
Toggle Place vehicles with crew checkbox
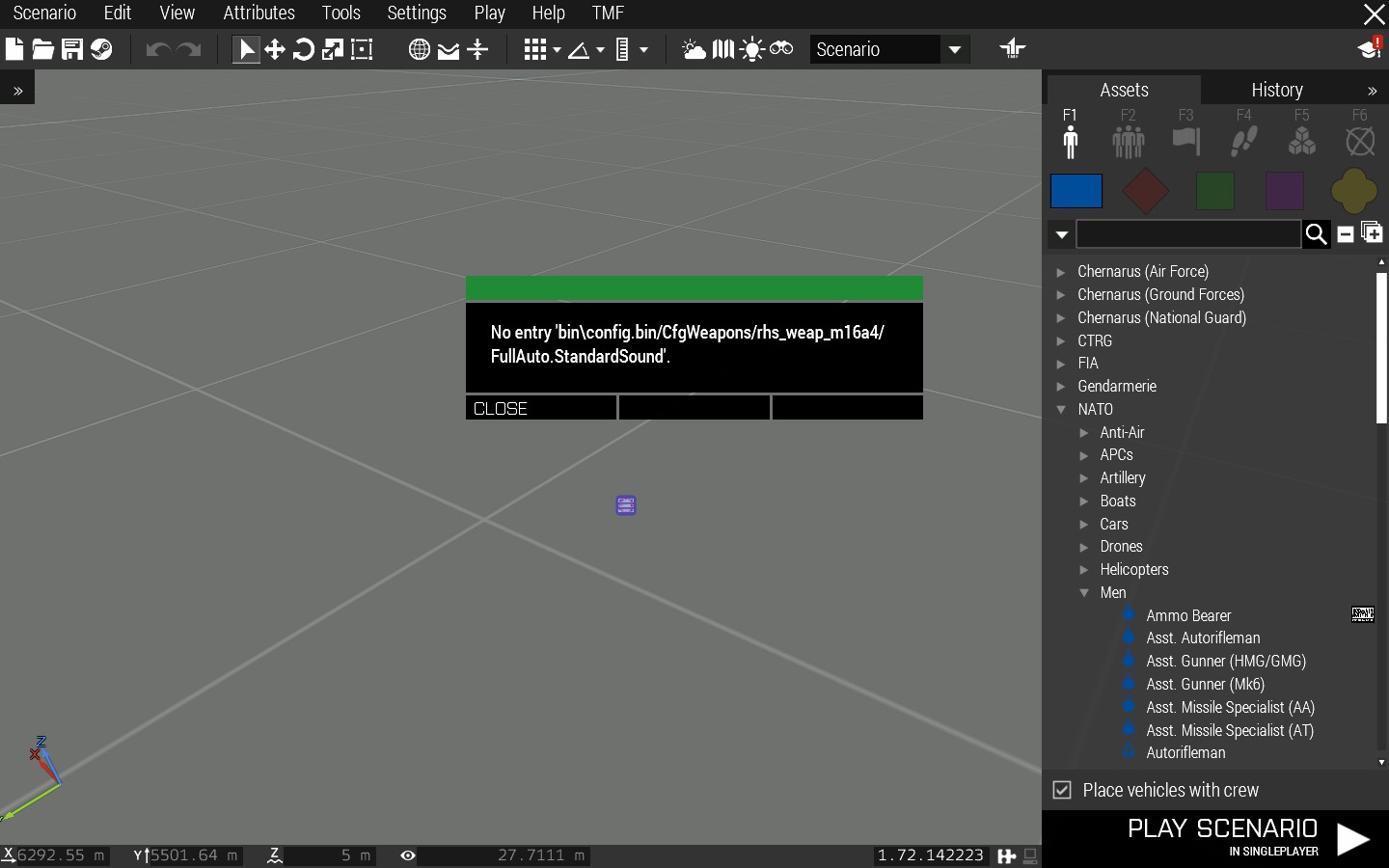(x=1062, y=790)
